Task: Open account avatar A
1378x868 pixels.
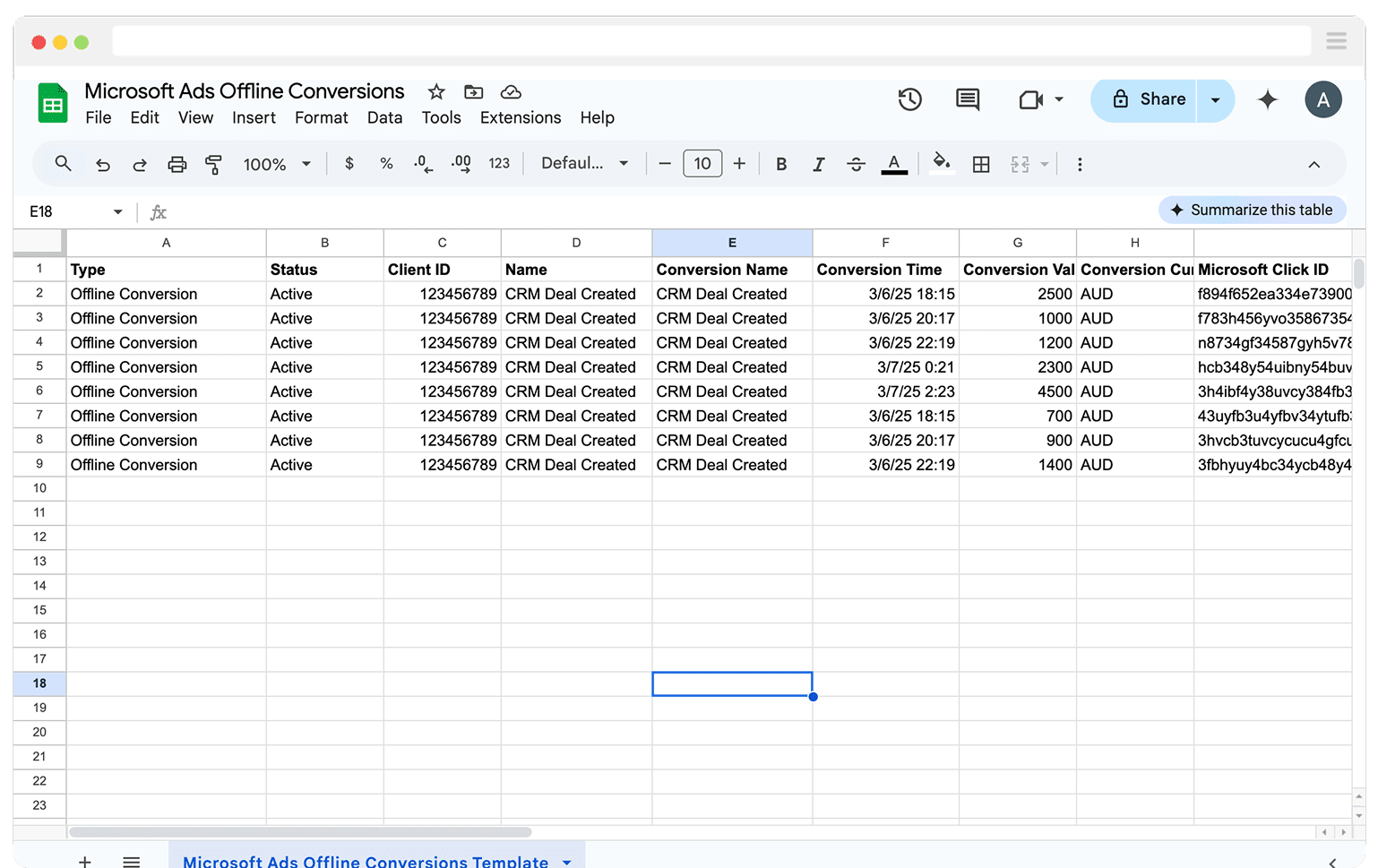Action: coord(1323,99)
